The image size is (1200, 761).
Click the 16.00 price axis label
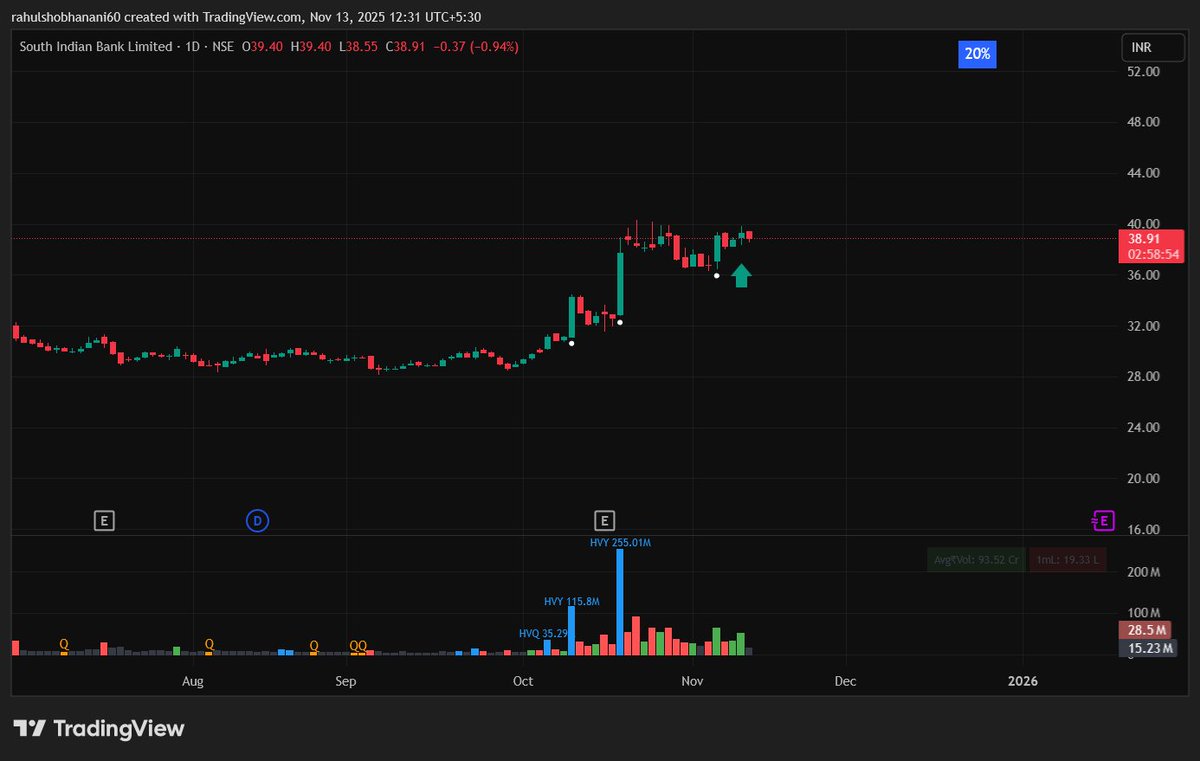pos(1142,529)
